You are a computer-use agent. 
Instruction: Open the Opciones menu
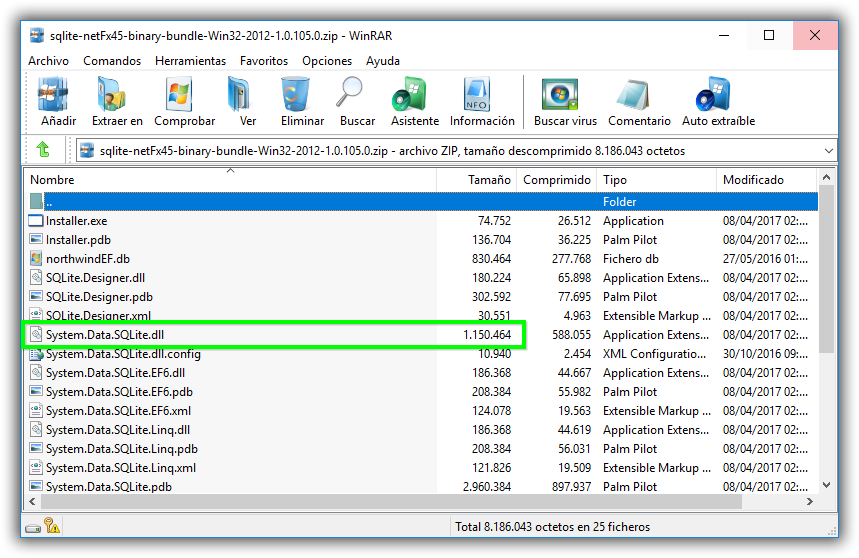327,61
